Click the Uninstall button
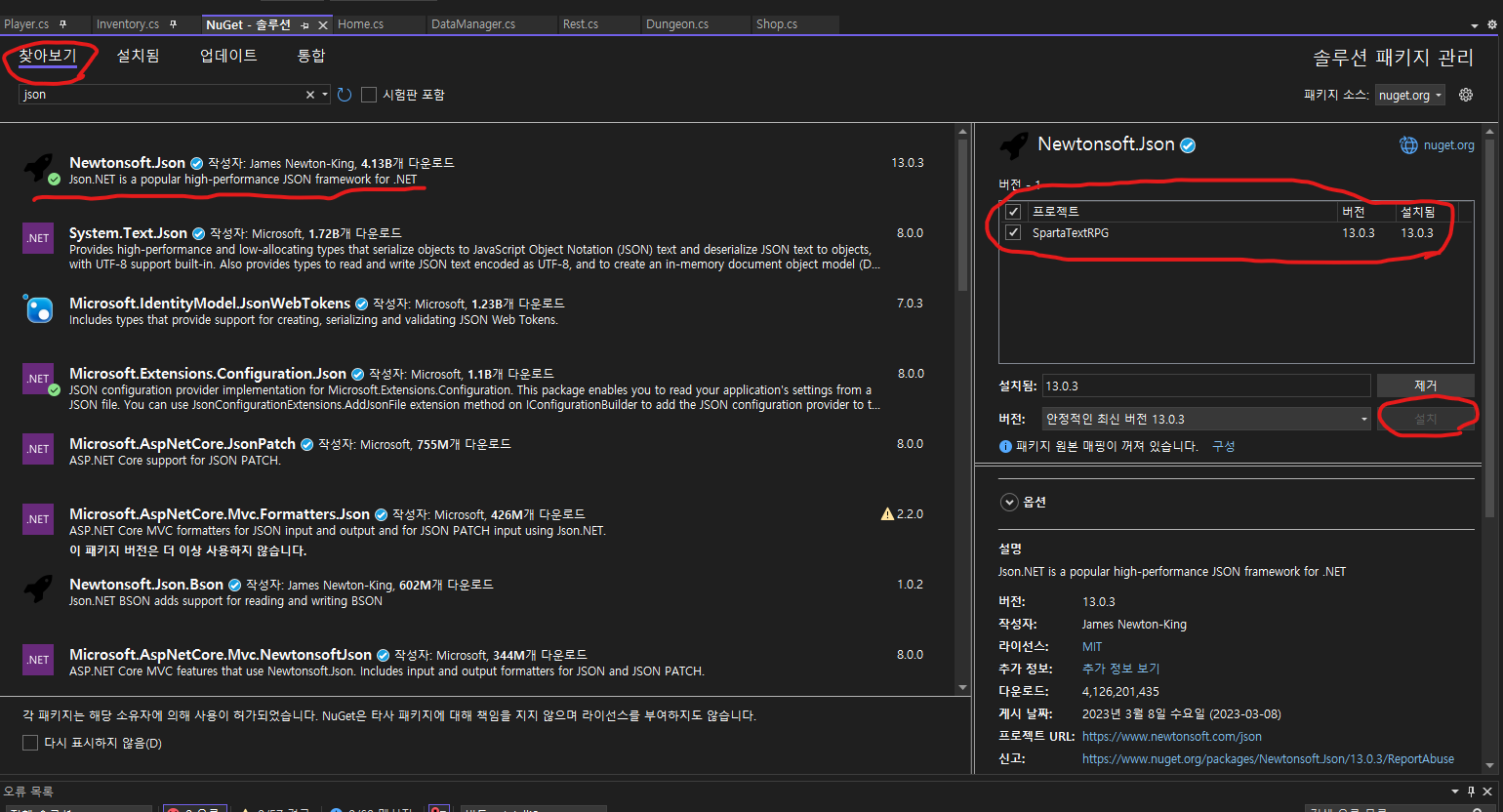The height and width of the screenshot is (812, 1503). (x=1425, y=386)
